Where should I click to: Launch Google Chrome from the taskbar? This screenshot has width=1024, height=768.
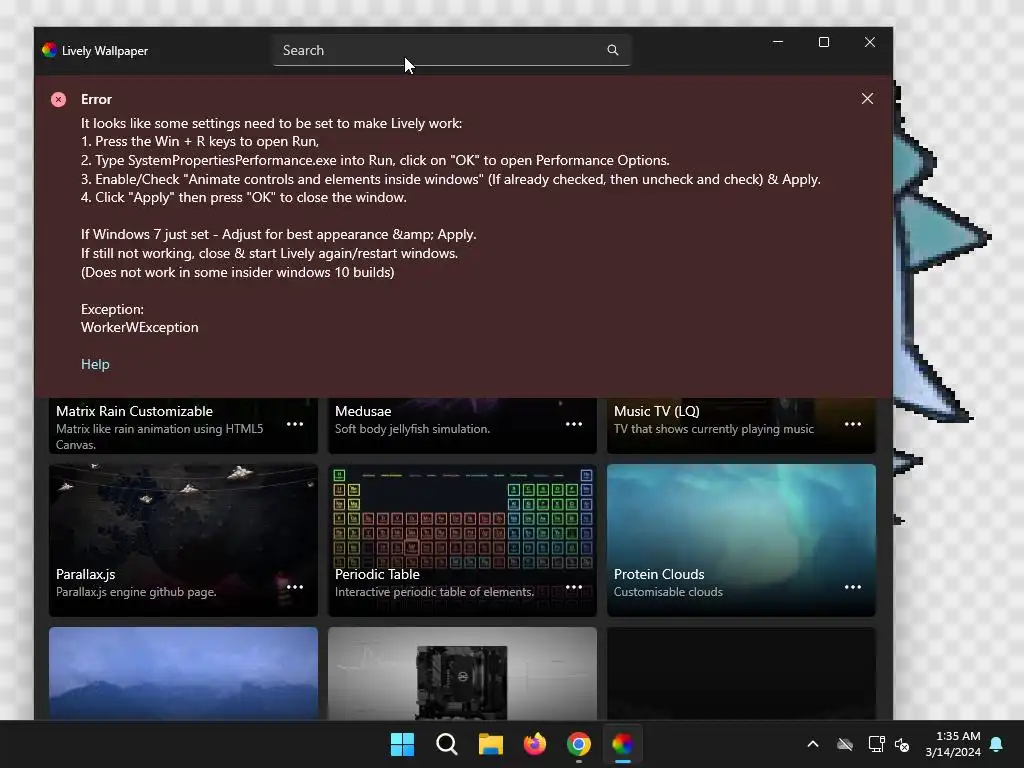[x=579, y=744]
